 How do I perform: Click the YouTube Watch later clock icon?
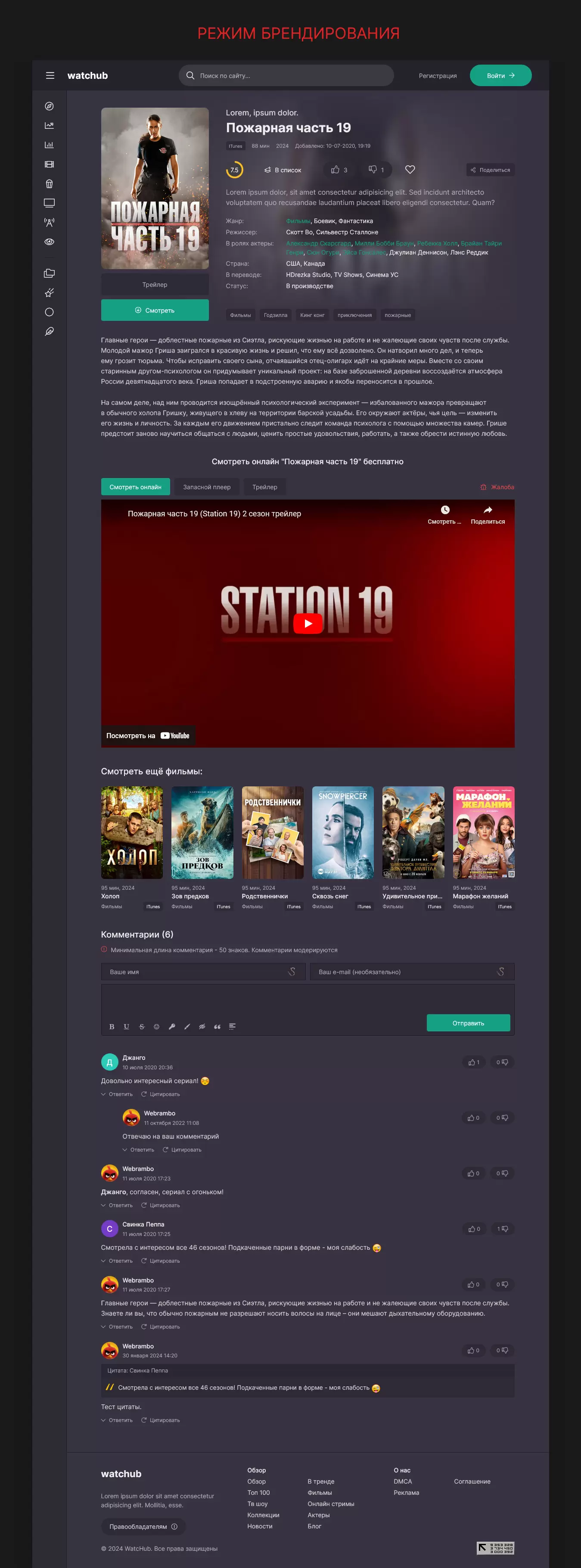point(444,514)
